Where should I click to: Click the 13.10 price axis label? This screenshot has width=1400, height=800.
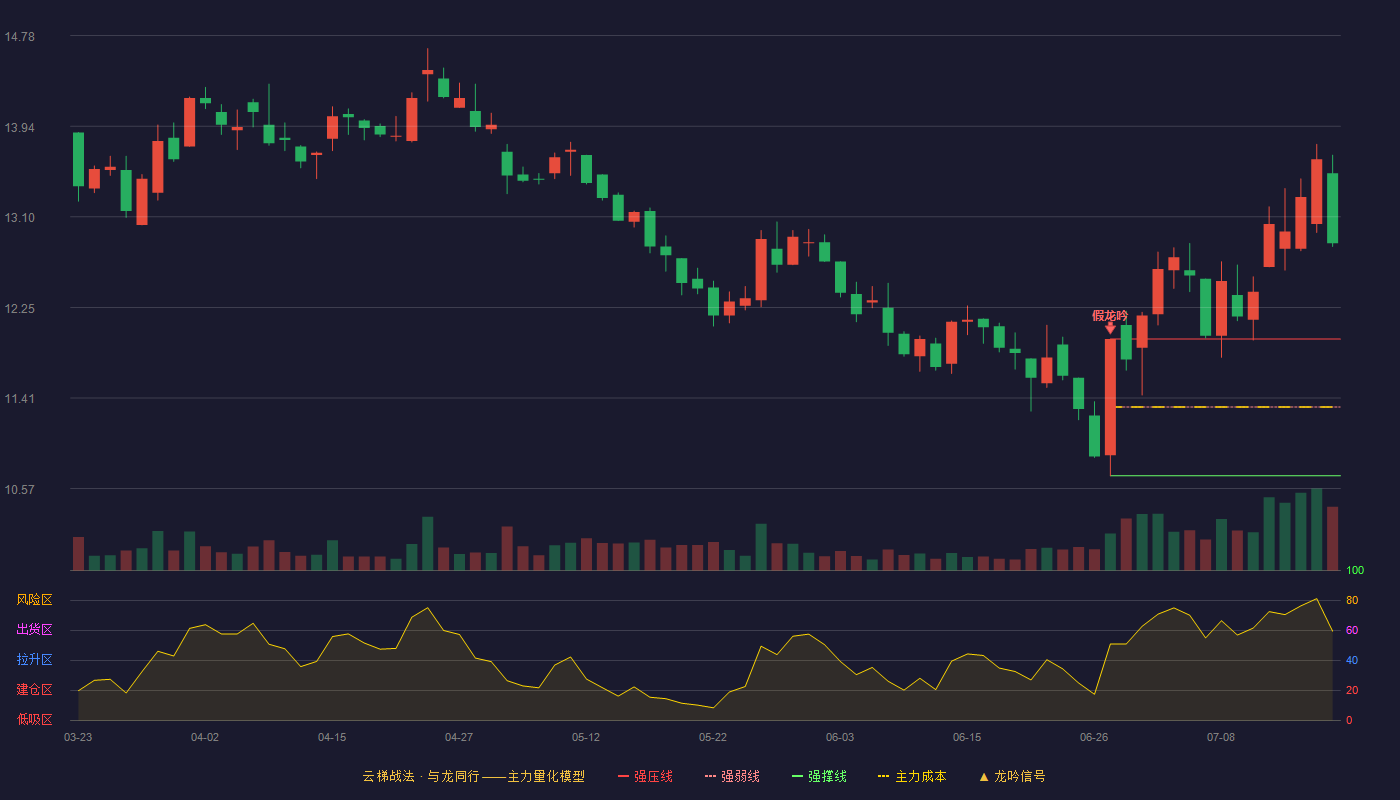[x=19, y=218]
